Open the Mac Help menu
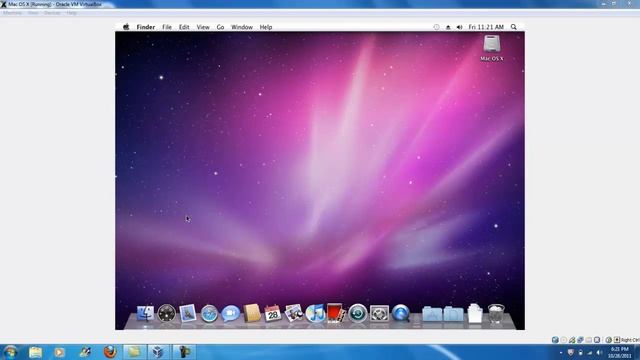The image size is (640, 360). 266,27
